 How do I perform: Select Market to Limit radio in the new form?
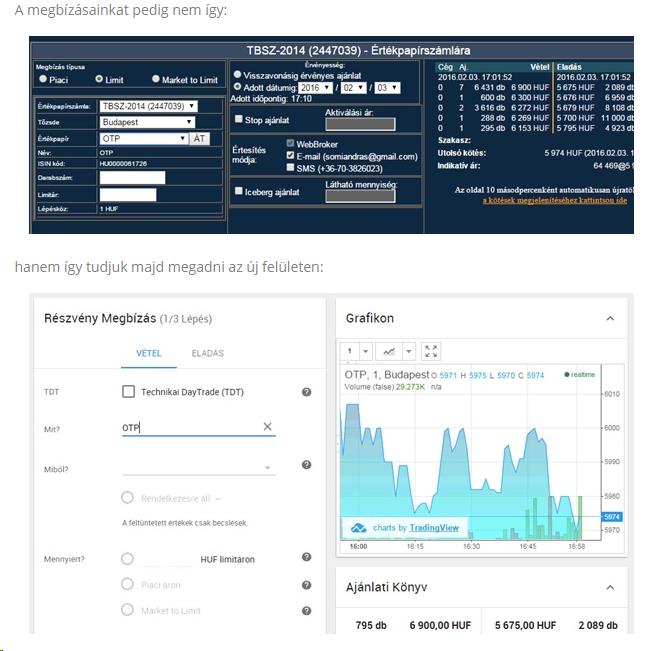[127, 610]
